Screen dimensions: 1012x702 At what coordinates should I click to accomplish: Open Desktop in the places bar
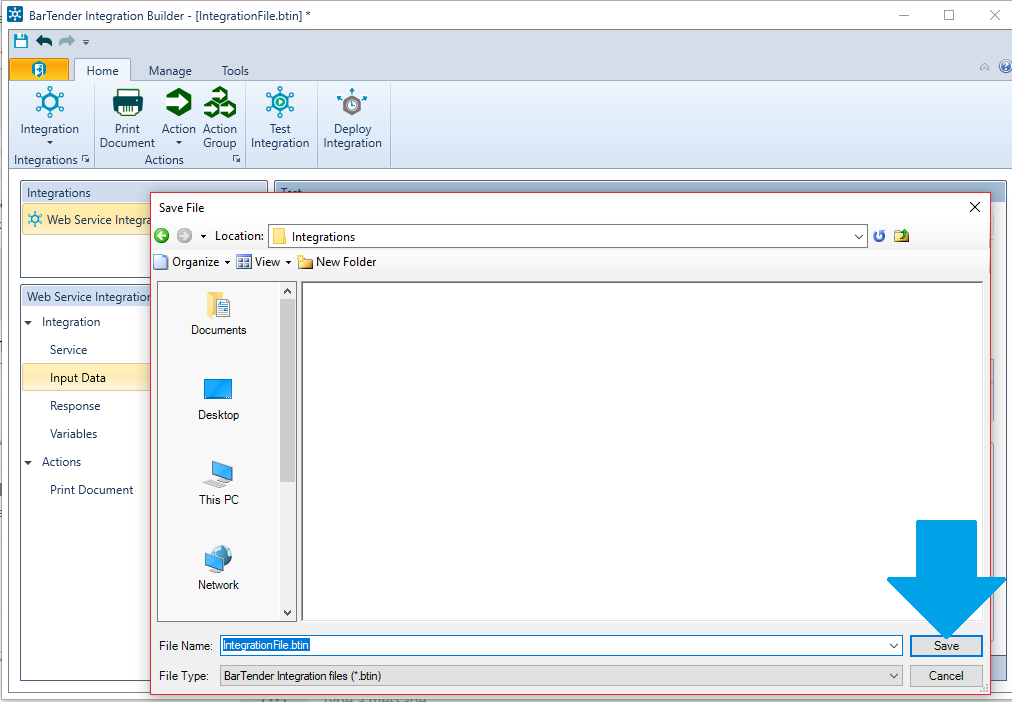tap(219, 399)
